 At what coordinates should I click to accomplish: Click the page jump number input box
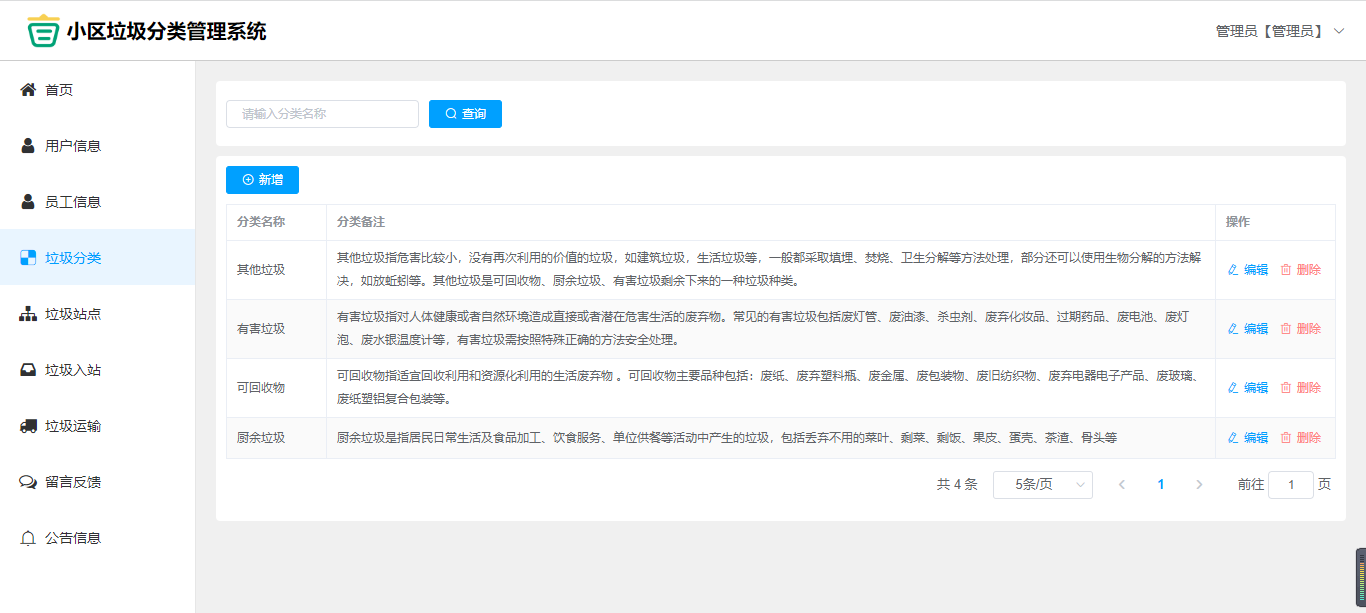[1290, 485]
